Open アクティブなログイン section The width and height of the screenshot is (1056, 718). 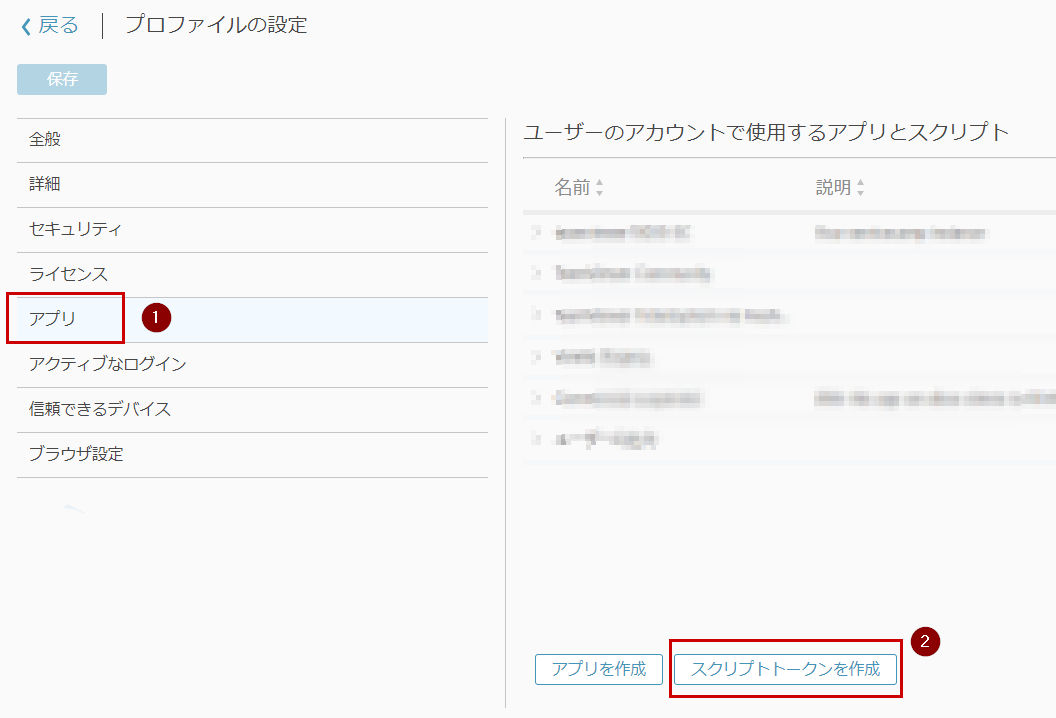point(253,364)
